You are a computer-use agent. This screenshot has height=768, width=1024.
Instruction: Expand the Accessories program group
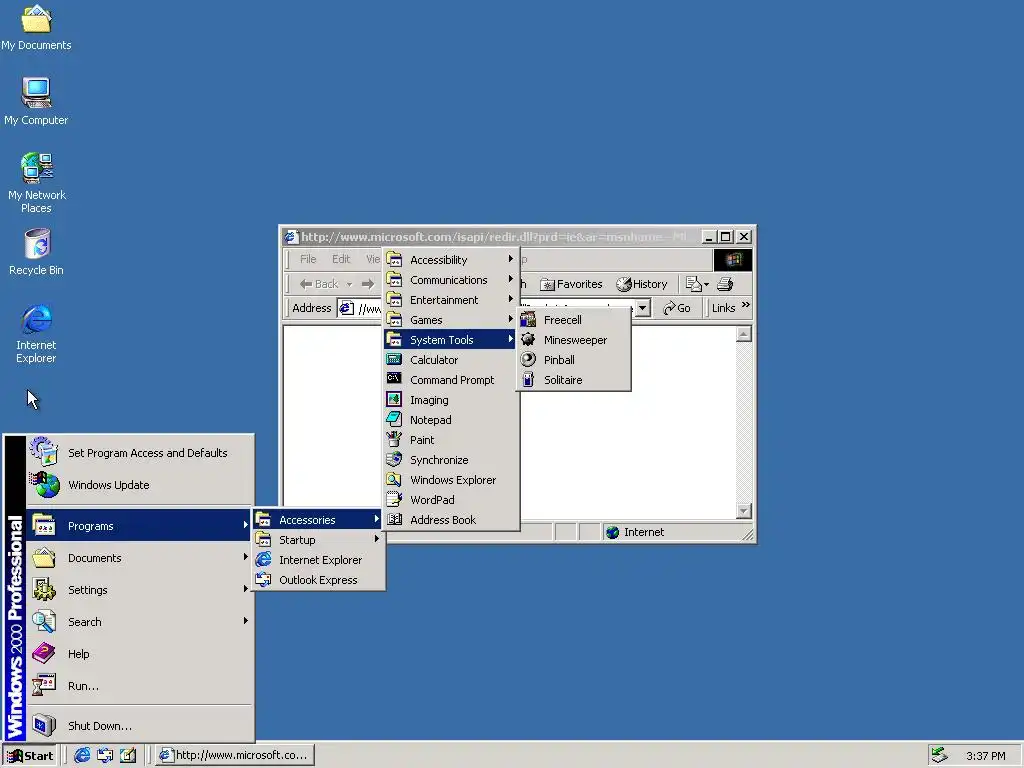(x=318, y=520)
